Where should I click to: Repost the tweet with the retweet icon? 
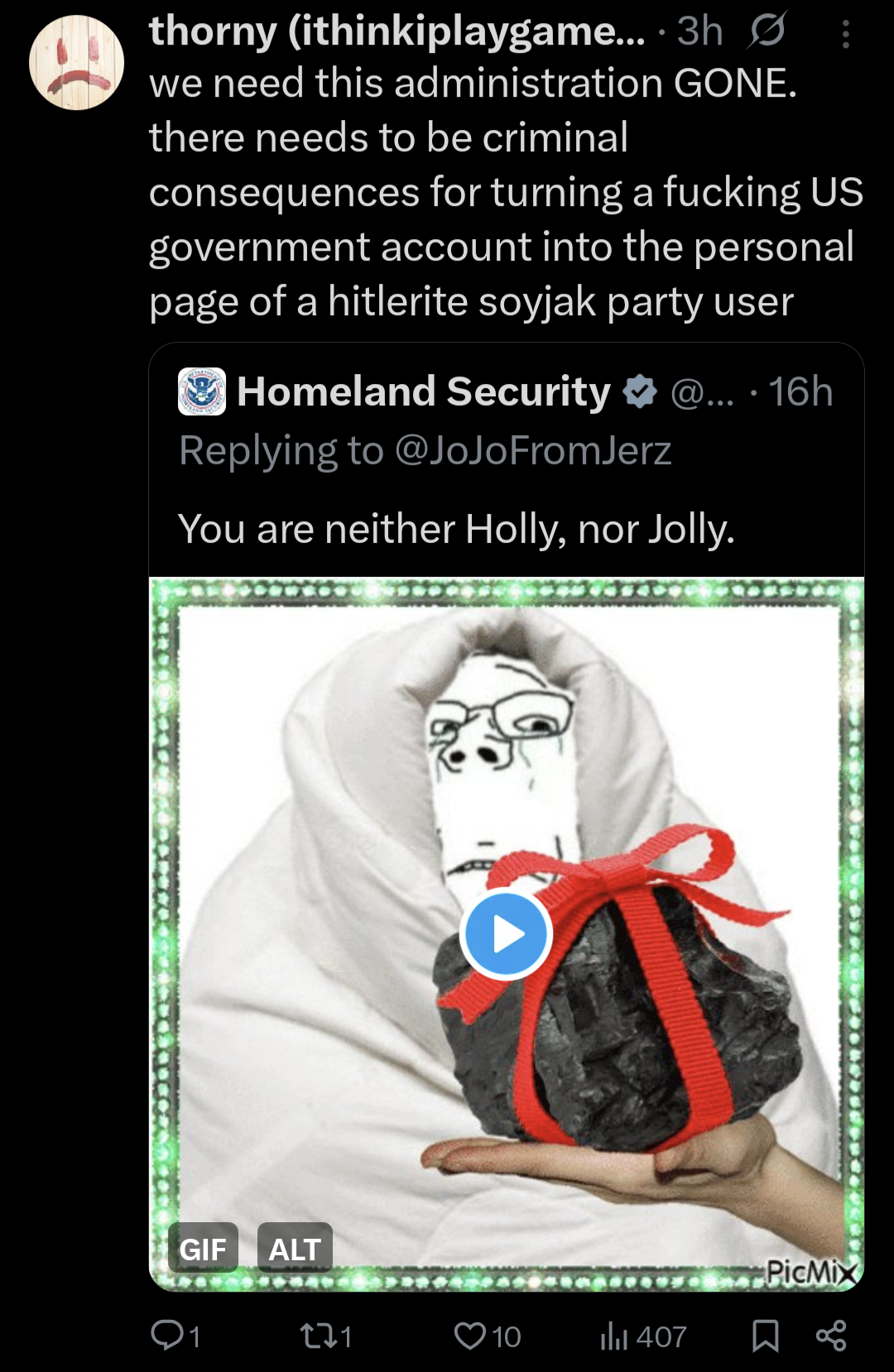coord(316,1336)
